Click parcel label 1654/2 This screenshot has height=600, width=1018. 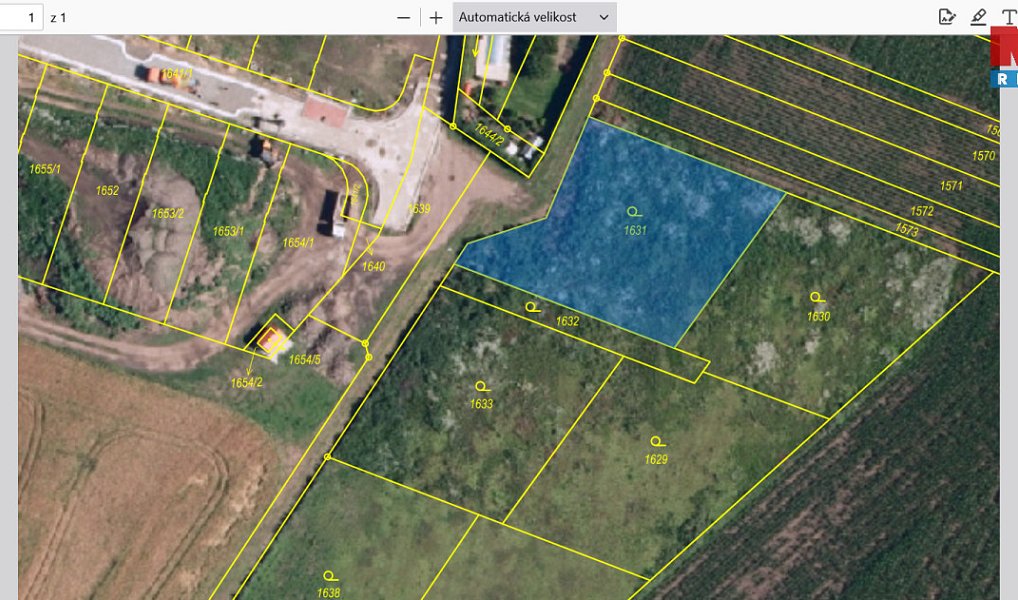(246, 383)
